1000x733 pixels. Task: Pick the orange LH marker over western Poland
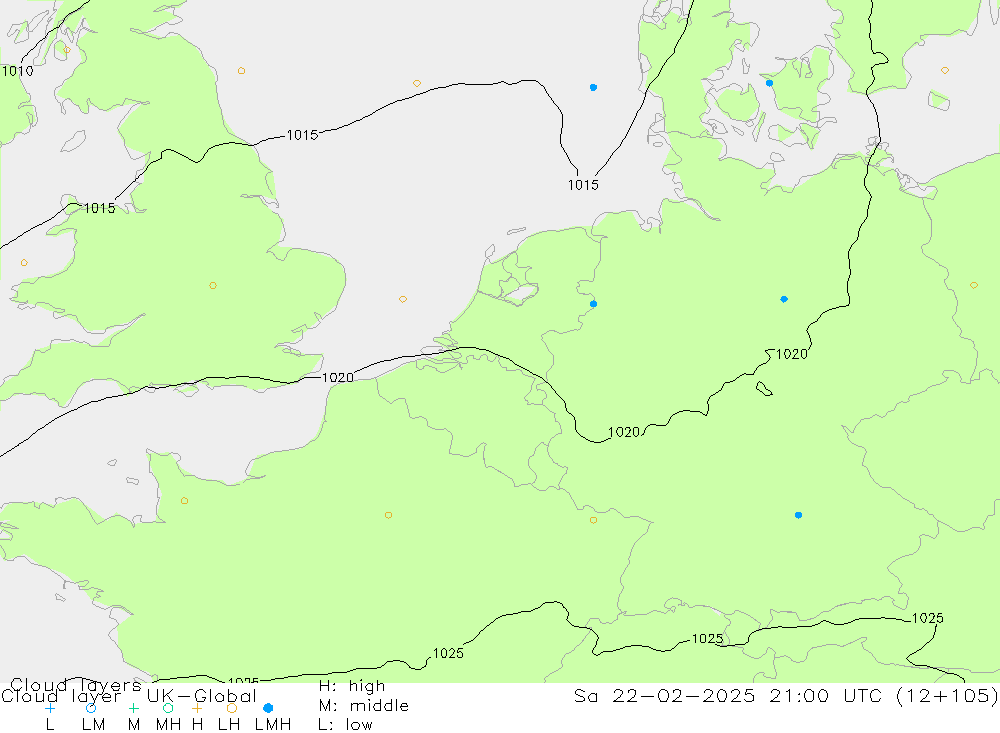(x=973, y=285)
